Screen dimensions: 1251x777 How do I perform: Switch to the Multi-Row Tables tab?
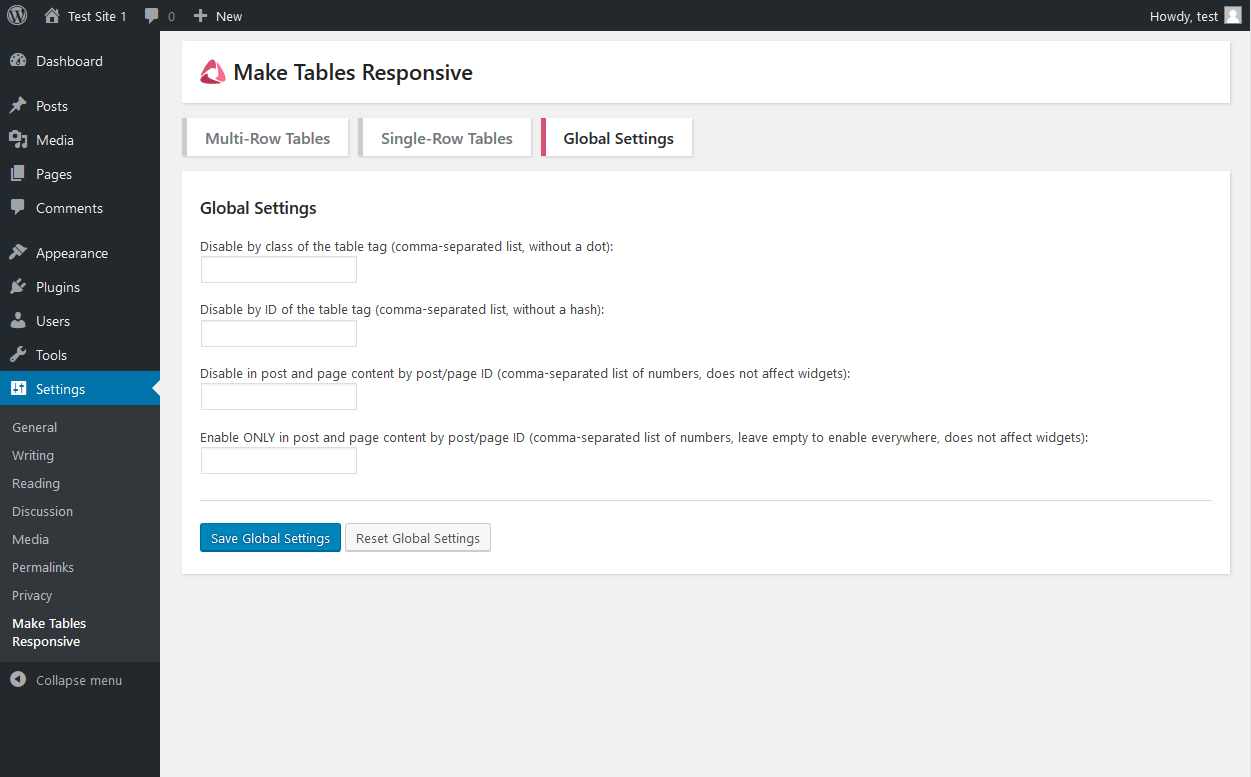coord(266,137)
